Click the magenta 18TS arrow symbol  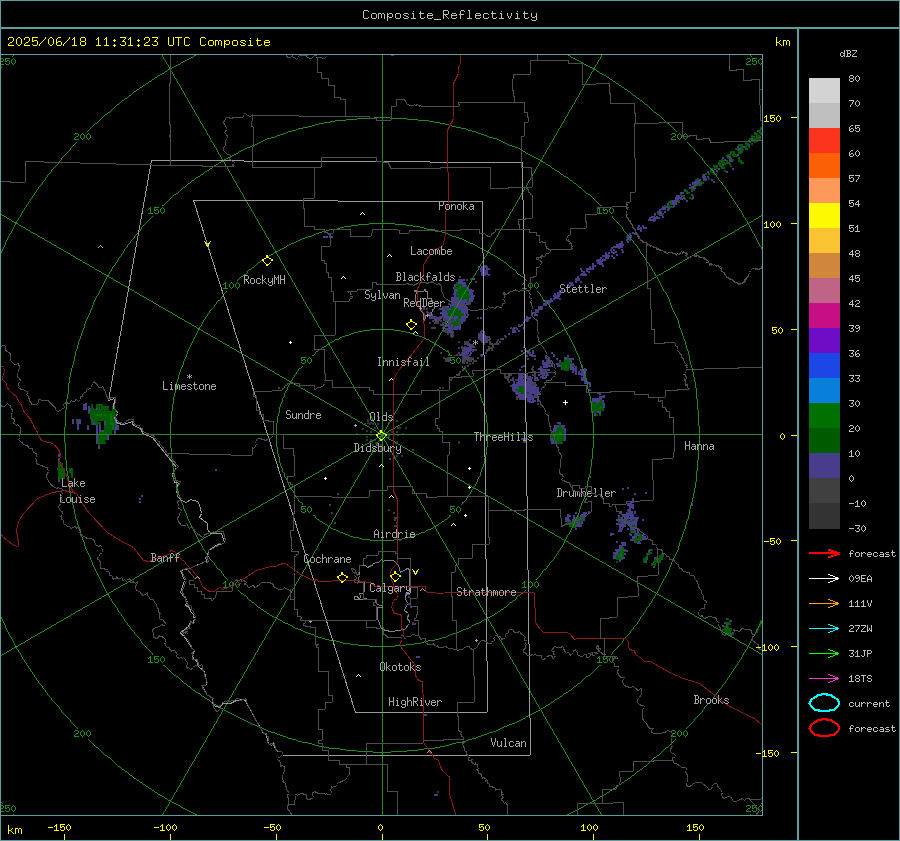point(824,679)
